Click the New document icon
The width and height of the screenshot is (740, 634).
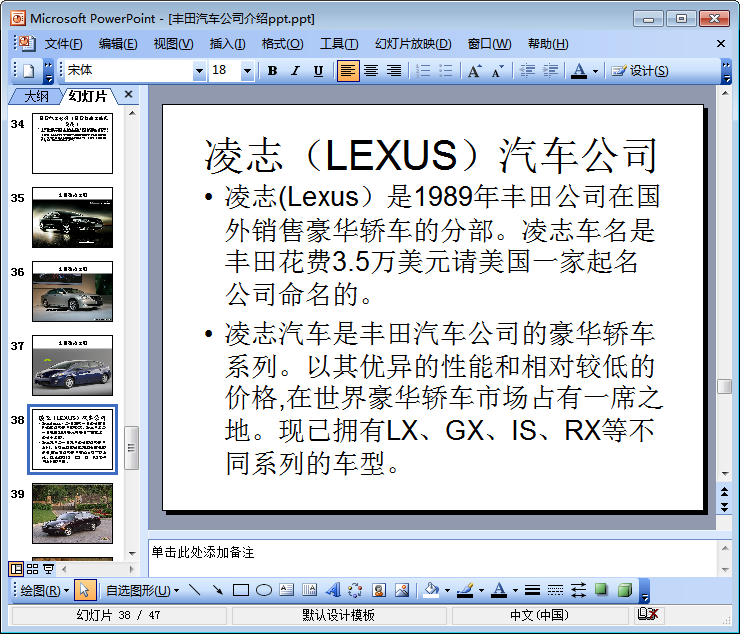coord(29,71)
